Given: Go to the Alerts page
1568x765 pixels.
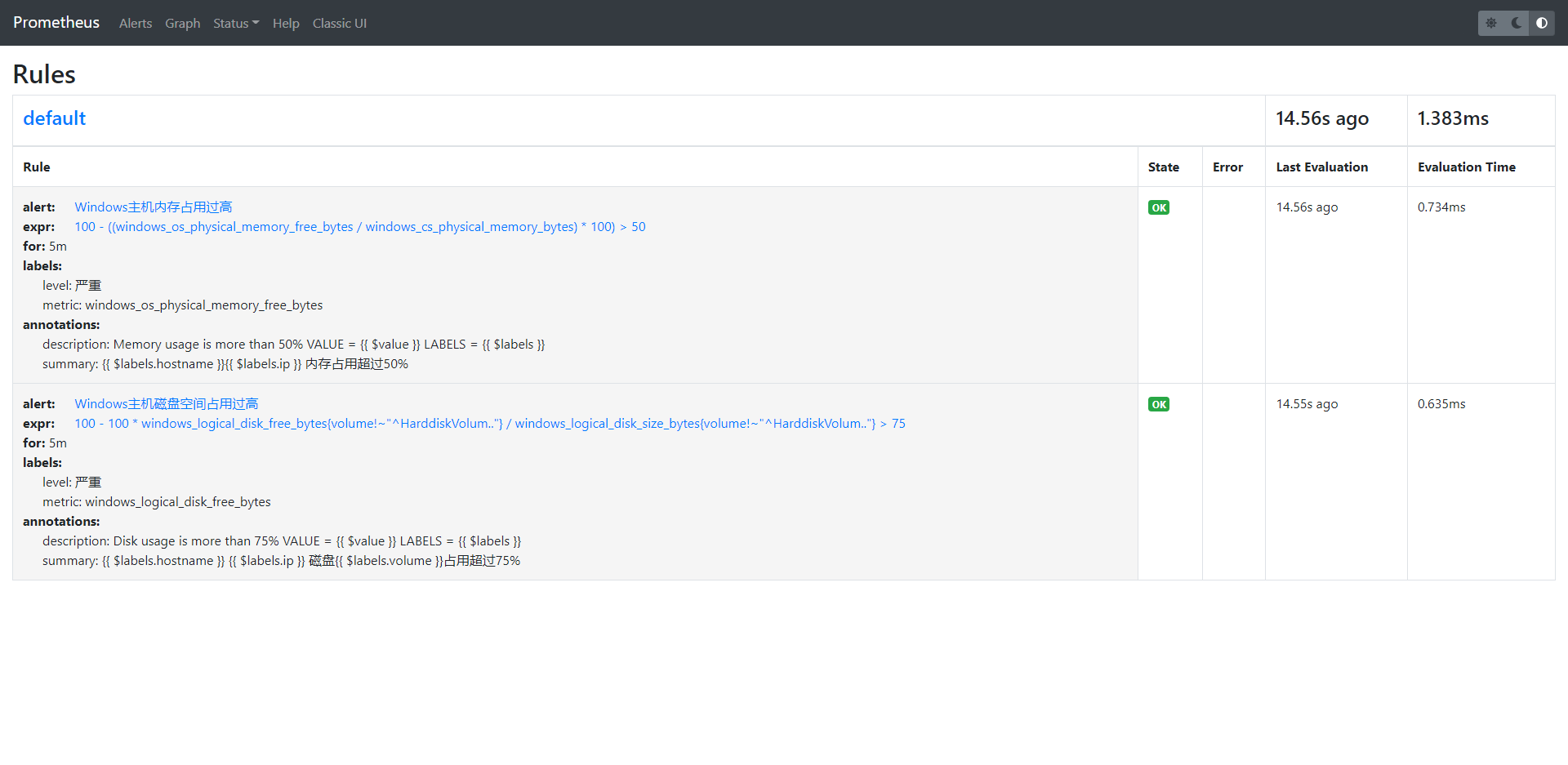Looking at the screenshot, I should point(136,24).
